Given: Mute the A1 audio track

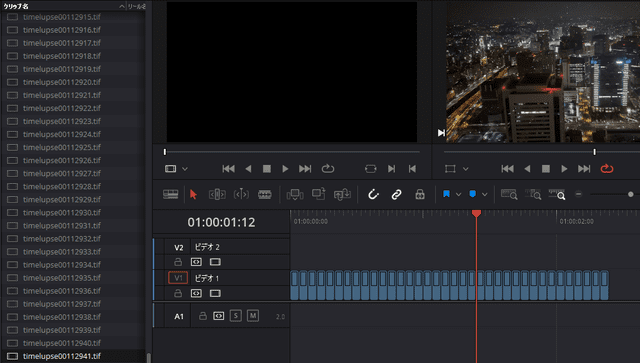Looking at the screenshot, I should pos(253,316).
